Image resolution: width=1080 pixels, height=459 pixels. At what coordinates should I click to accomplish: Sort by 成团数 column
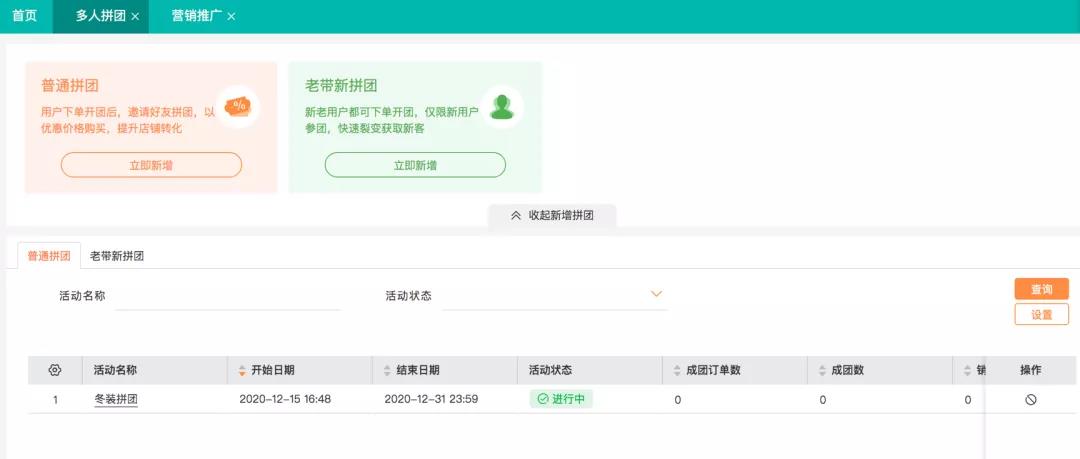click(x=822, y=370)
